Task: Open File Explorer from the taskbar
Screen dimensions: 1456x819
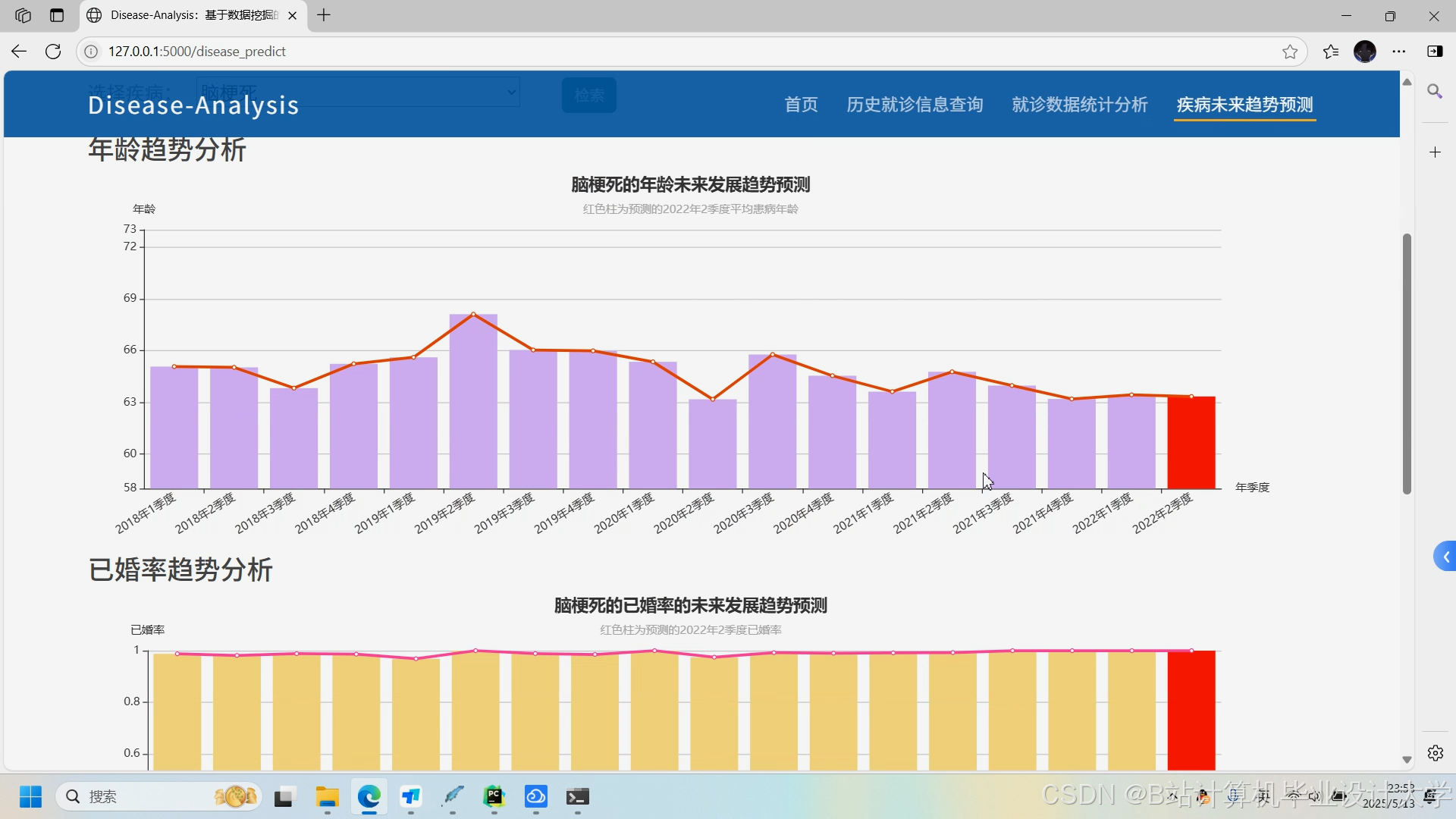Action: [328, 796]
